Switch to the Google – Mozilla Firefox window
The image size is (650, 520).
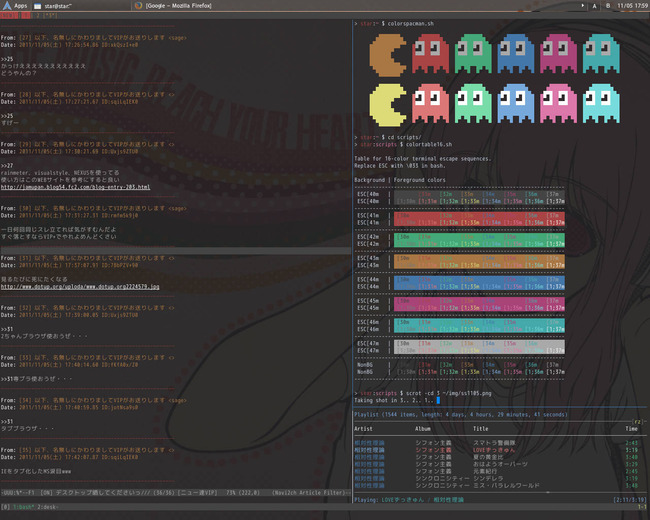[177, 6]
